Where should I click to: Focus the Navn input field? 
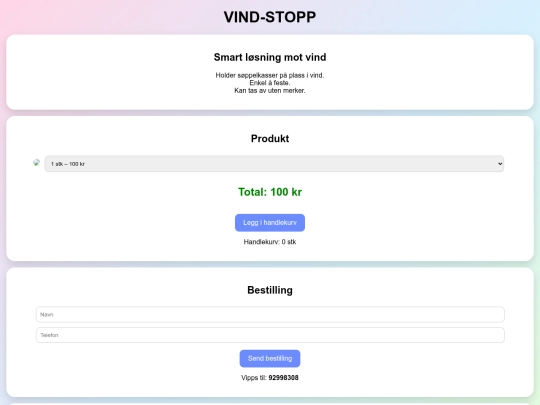coord(270,314)
